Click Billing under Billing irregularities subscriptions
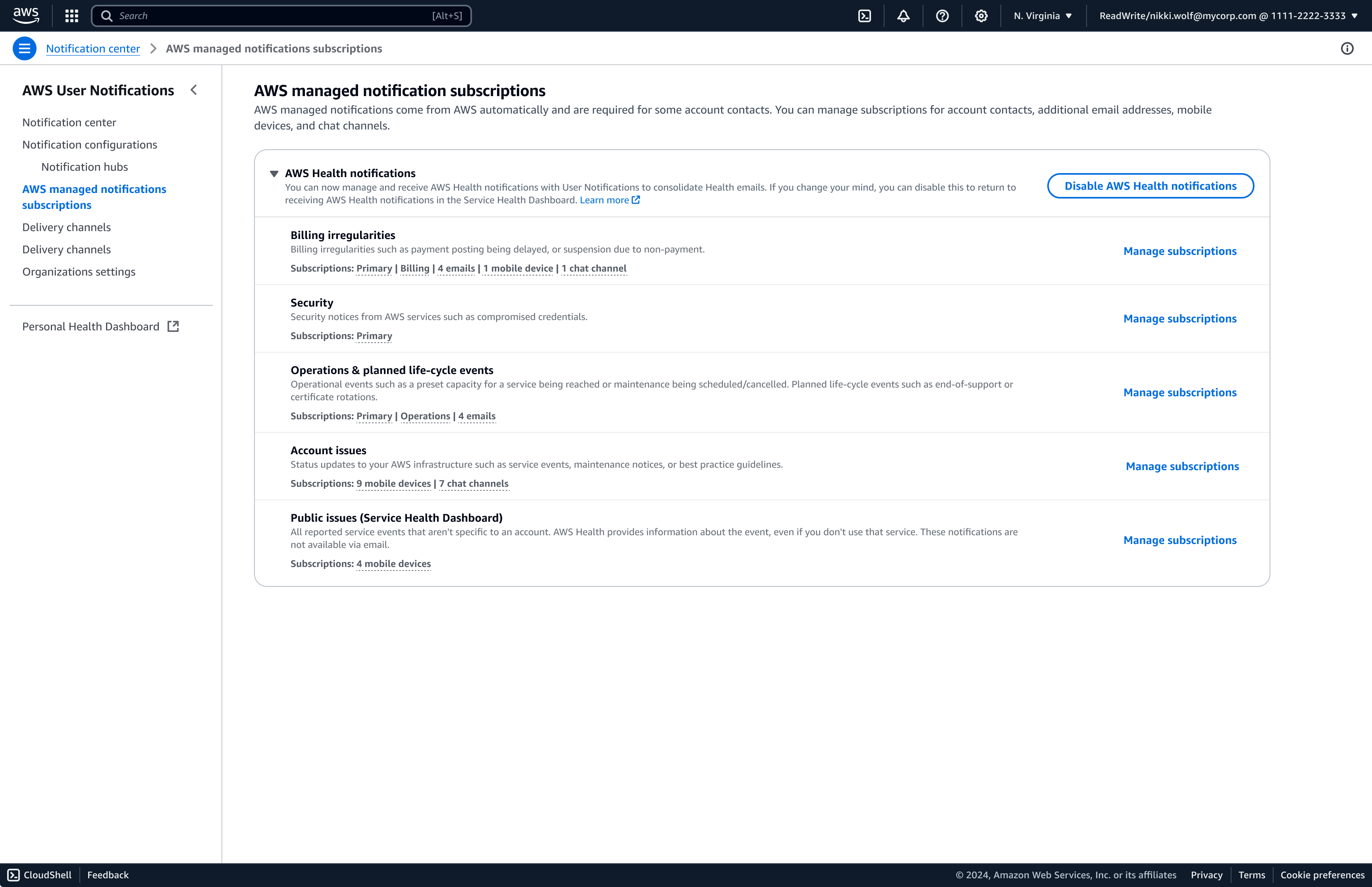The image size is (1372, 887). [414, 268]
